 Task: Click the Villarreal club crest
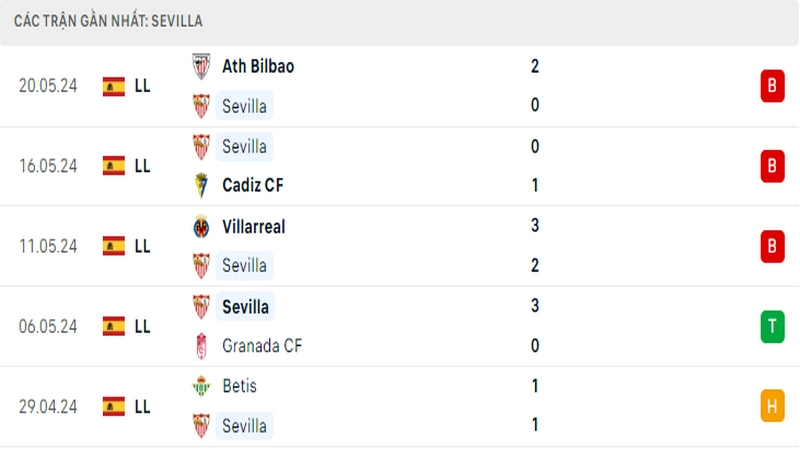click(201, 226)
